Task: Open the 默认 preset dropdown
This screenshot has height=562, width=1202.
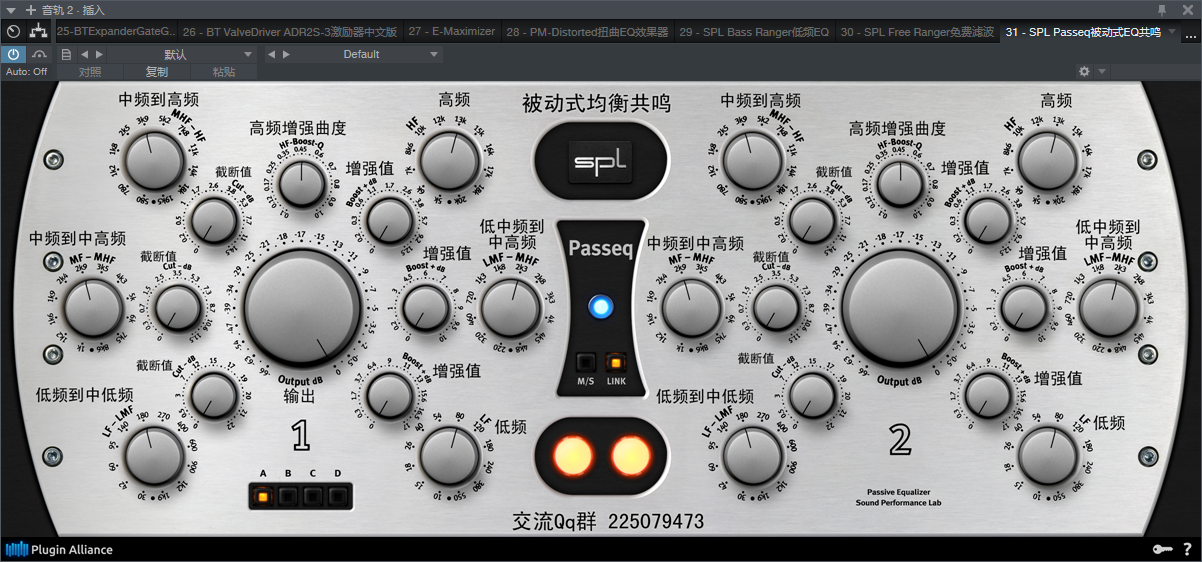Action: coord(182,54)
